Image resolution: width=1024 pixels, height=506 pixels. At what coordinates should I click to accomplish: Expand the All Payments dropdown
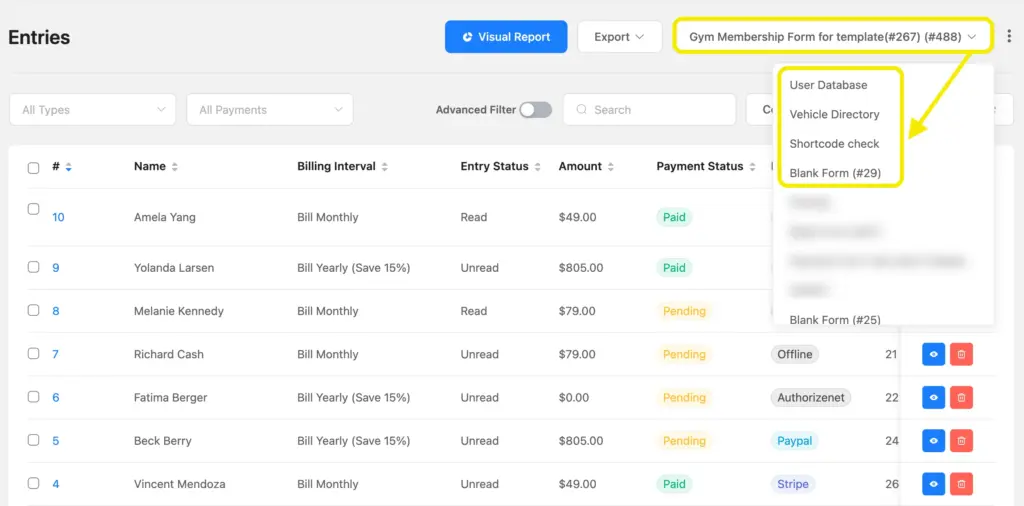[269, 110]
